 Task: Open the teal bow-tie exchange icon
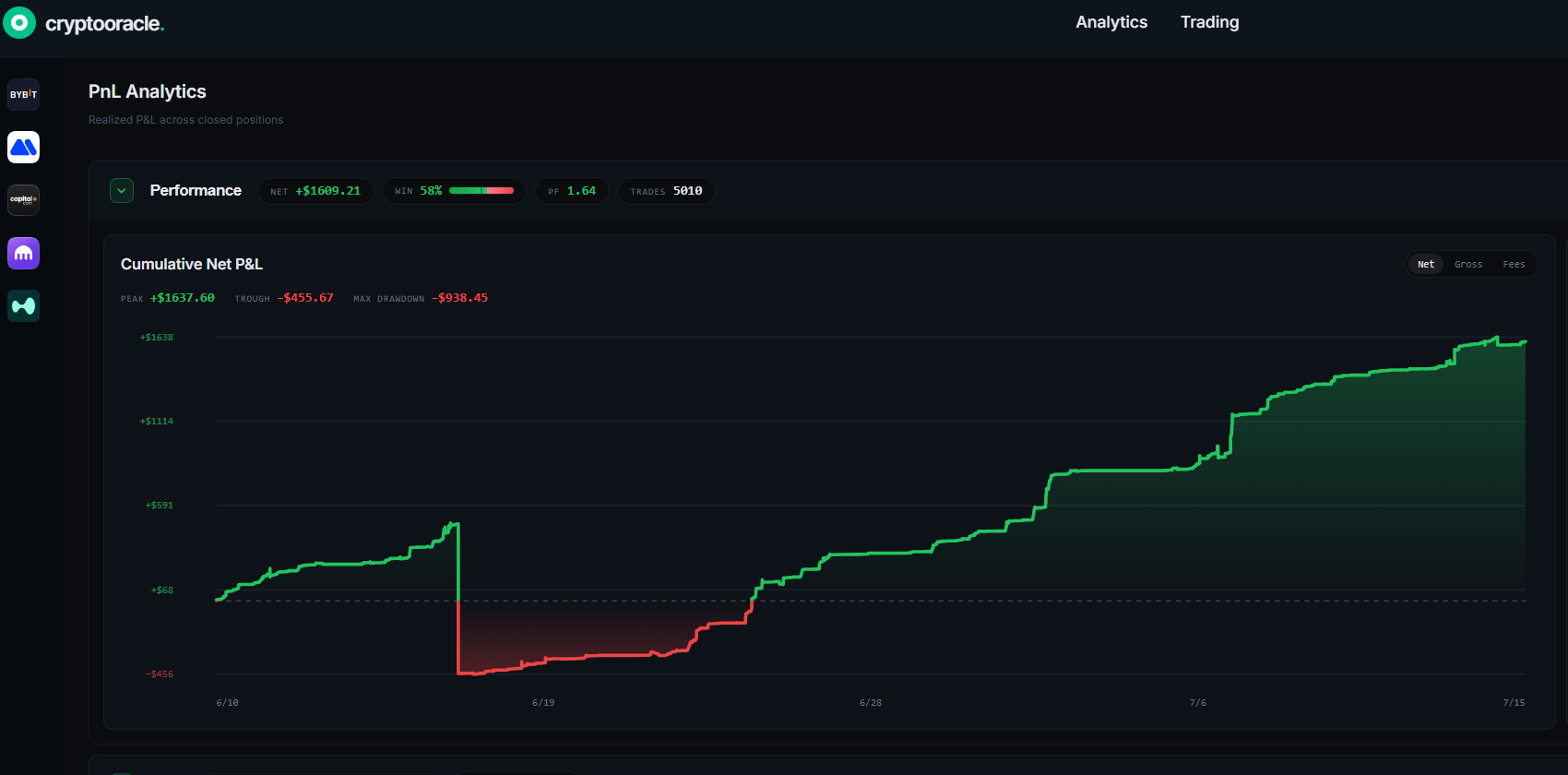click(24, 305)
